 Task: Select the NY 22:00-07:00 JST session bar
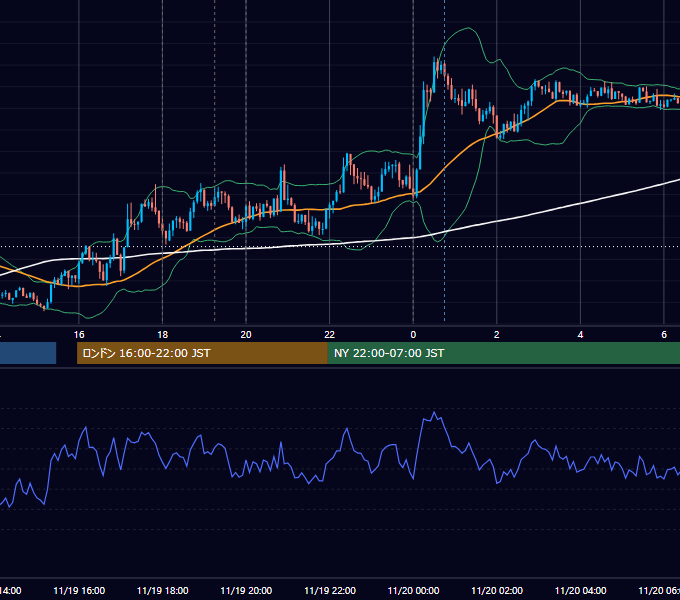pos(503,353)
